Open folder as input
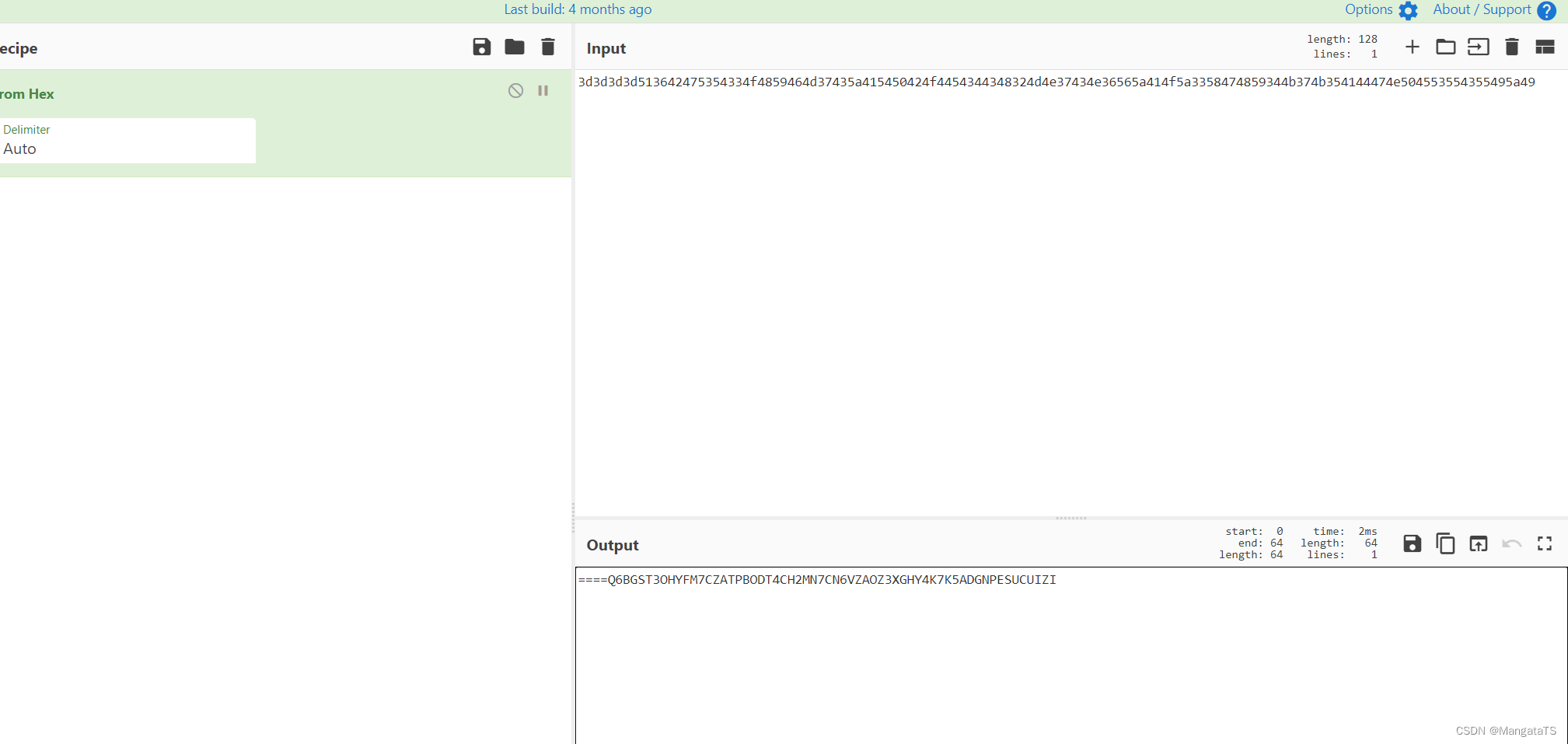The height and width of the screenshot is (744, 1568). point(1446,47)
